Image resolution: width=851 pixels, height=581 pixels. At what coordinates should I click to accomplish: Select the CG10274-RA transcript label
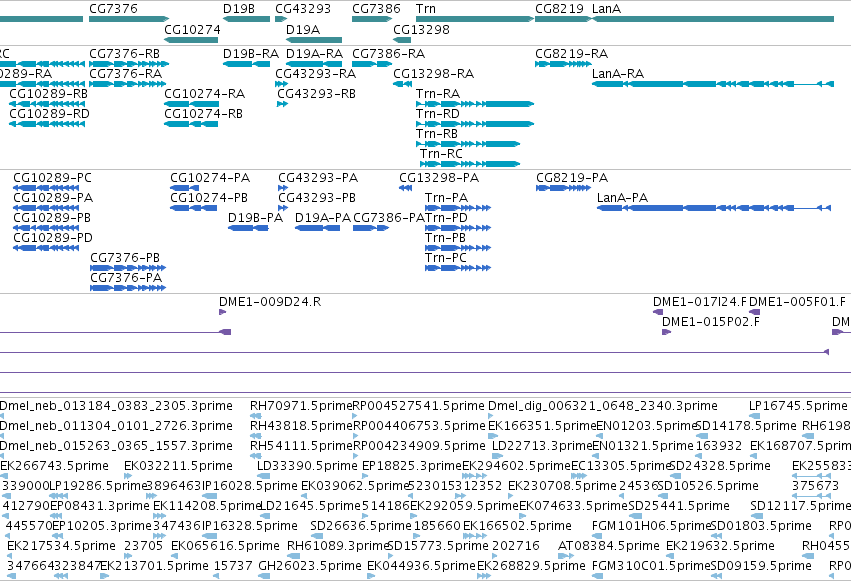(205, 94)
